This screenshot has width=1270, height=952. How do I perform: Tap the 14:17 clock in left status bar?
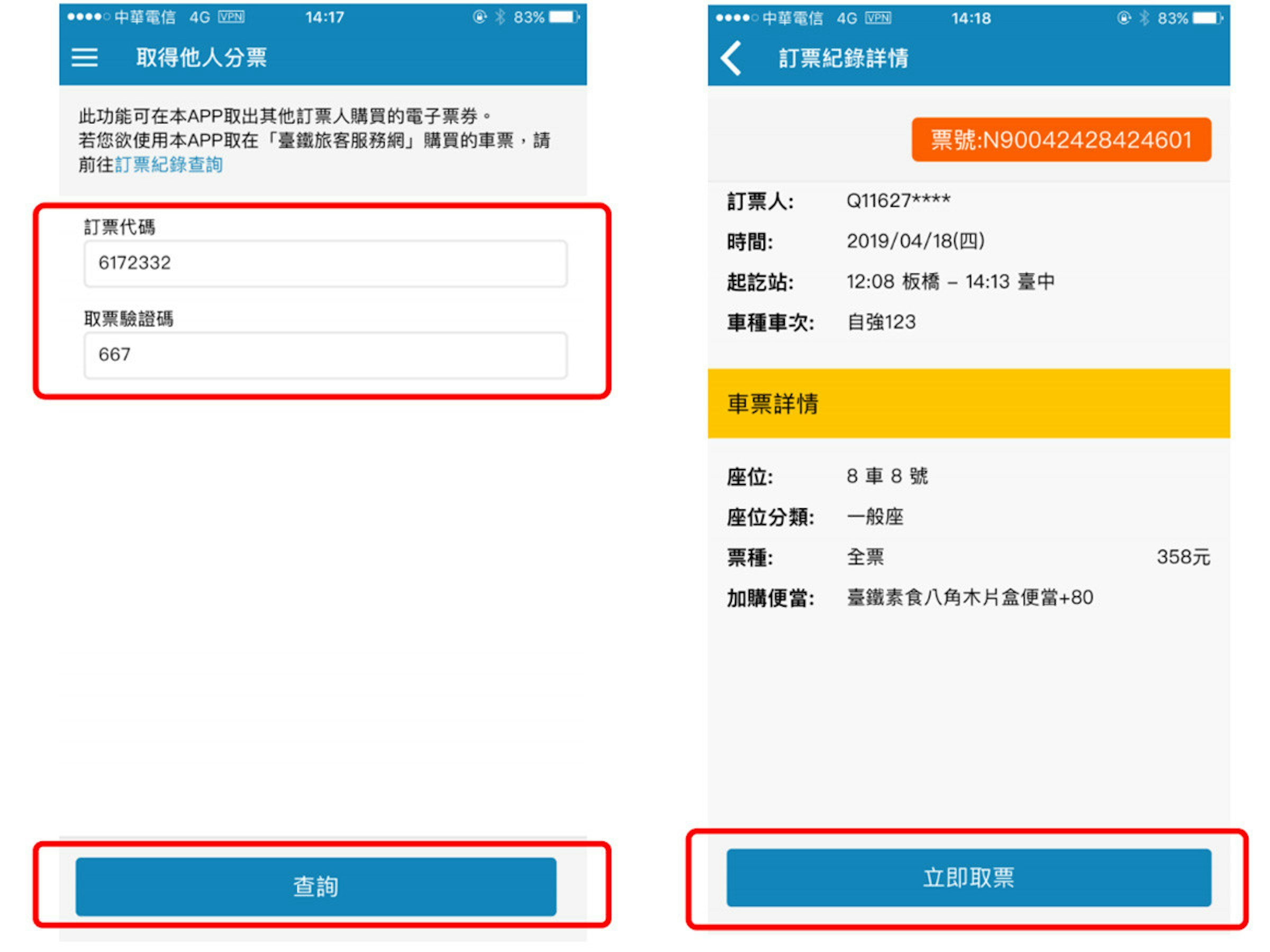tap(325, 17)
